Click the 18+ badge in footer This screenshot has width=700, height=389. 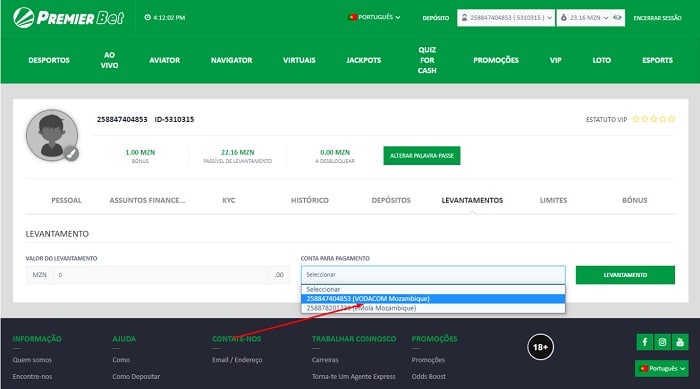[540, 347]
